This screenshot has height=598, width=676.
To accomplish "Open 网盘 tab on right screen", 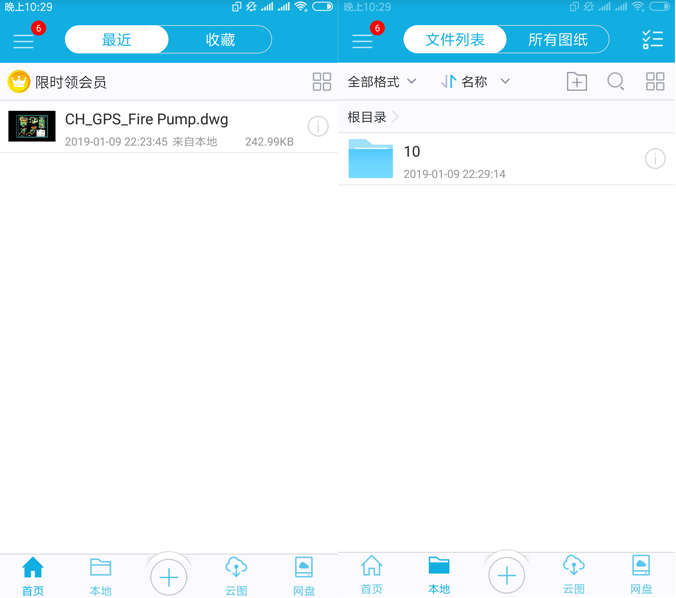I will pos(641,575).
